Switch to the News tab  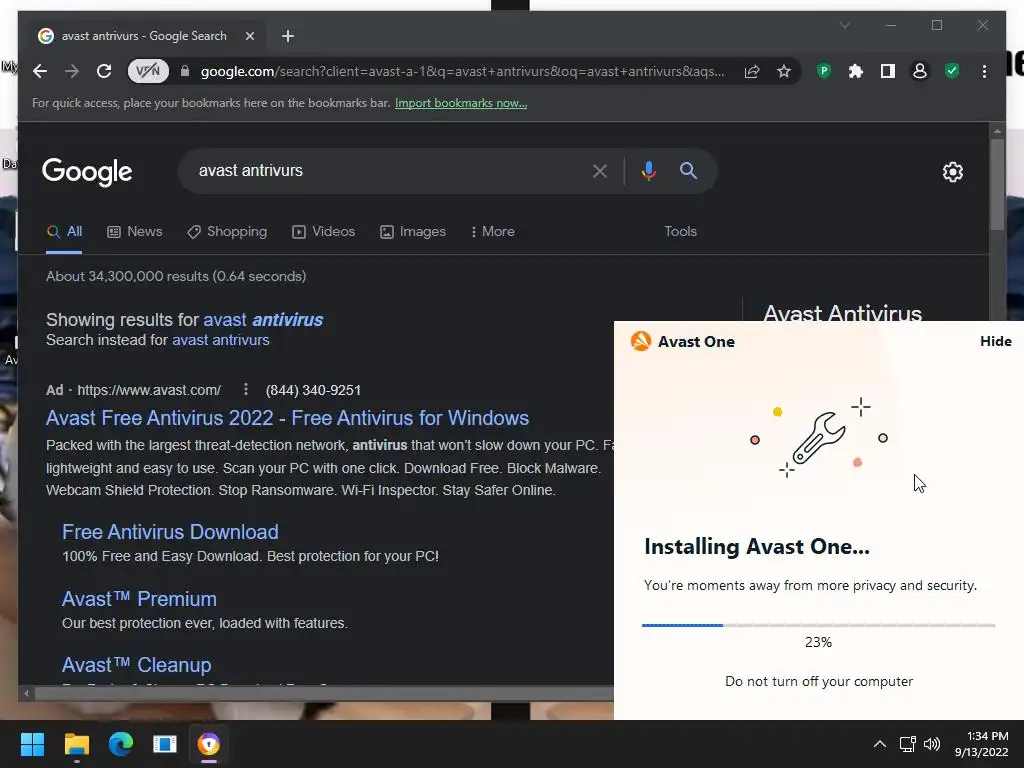tap(135, 231)
